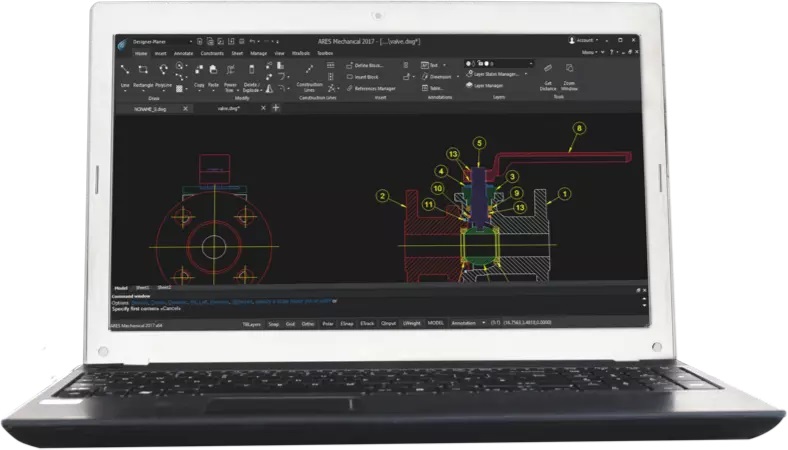This screenshot has height=450, width=788.
Task: Toggle LWeight in the status bar
Action: (412, 323)
